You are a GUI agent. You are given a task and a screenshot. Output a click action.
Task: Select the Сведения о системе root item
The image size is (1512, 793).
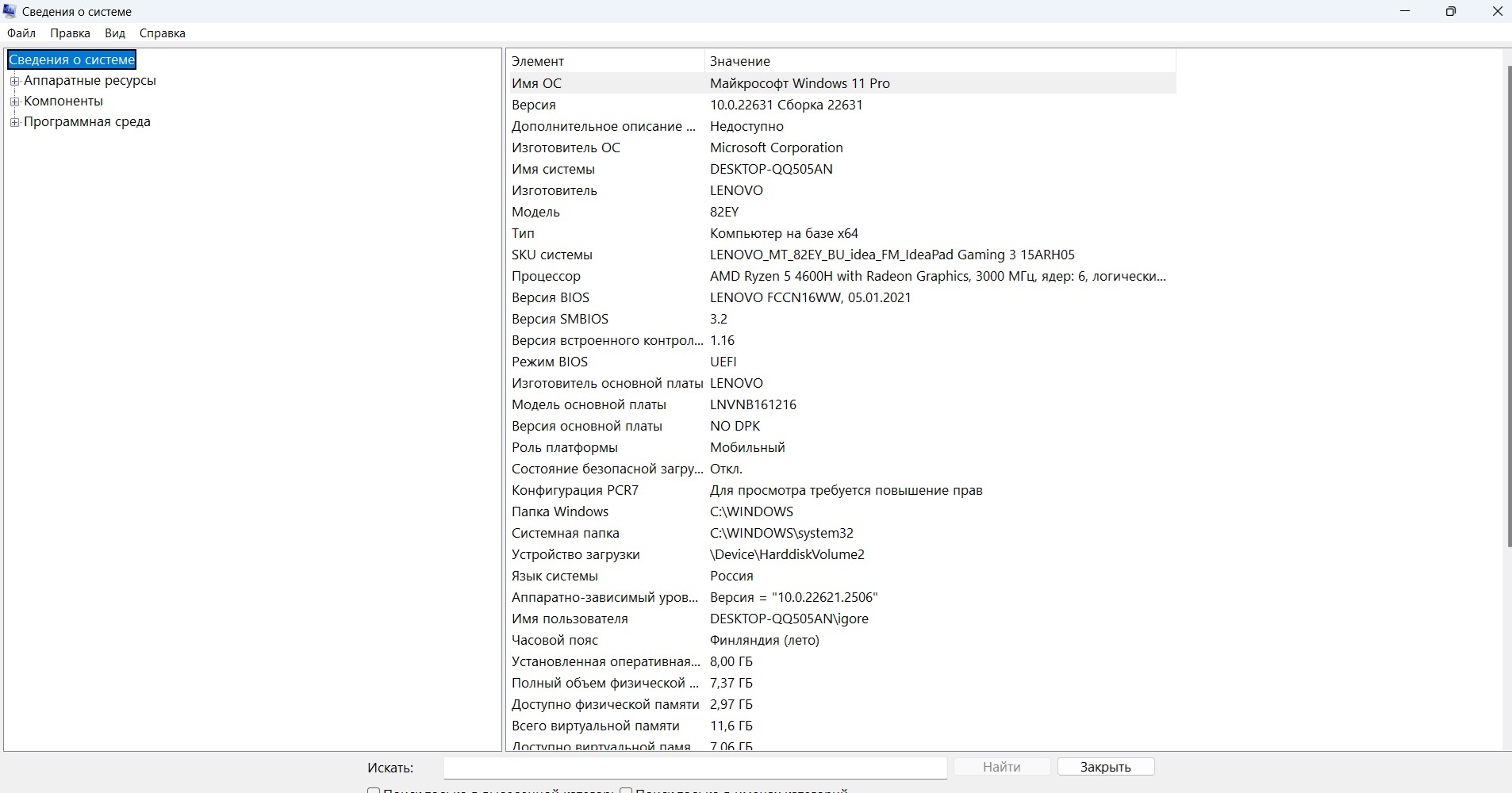coord(72,60)
